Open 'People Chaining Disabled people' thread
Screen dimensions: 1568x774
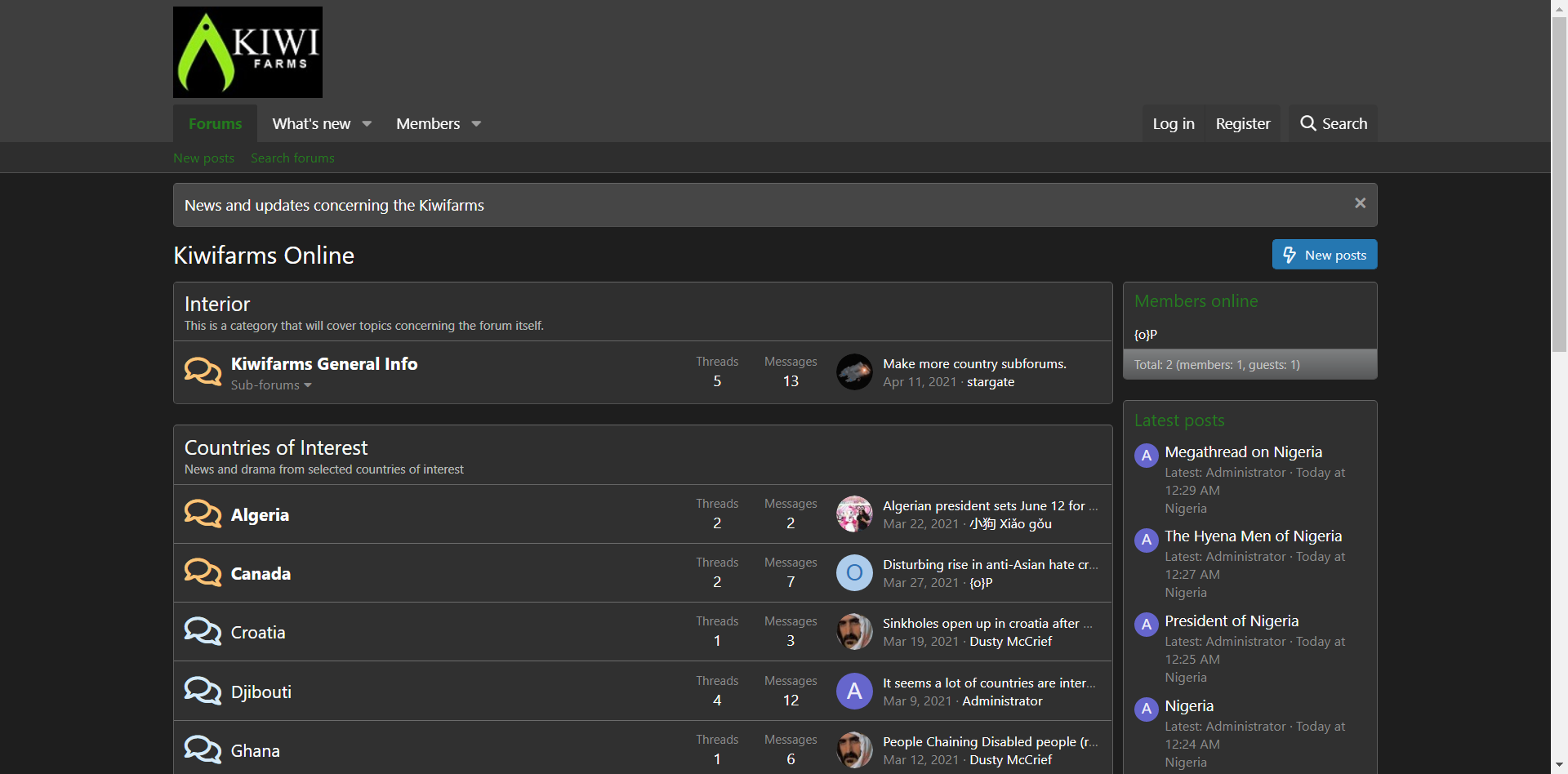click(991, 742)
